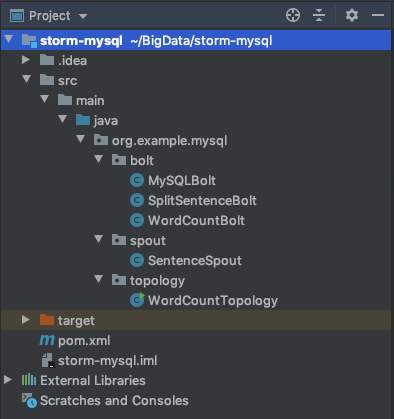Select the bolt package name
Image resolution: width=394 pixels, height=419 pixels.
click(142, 161)
